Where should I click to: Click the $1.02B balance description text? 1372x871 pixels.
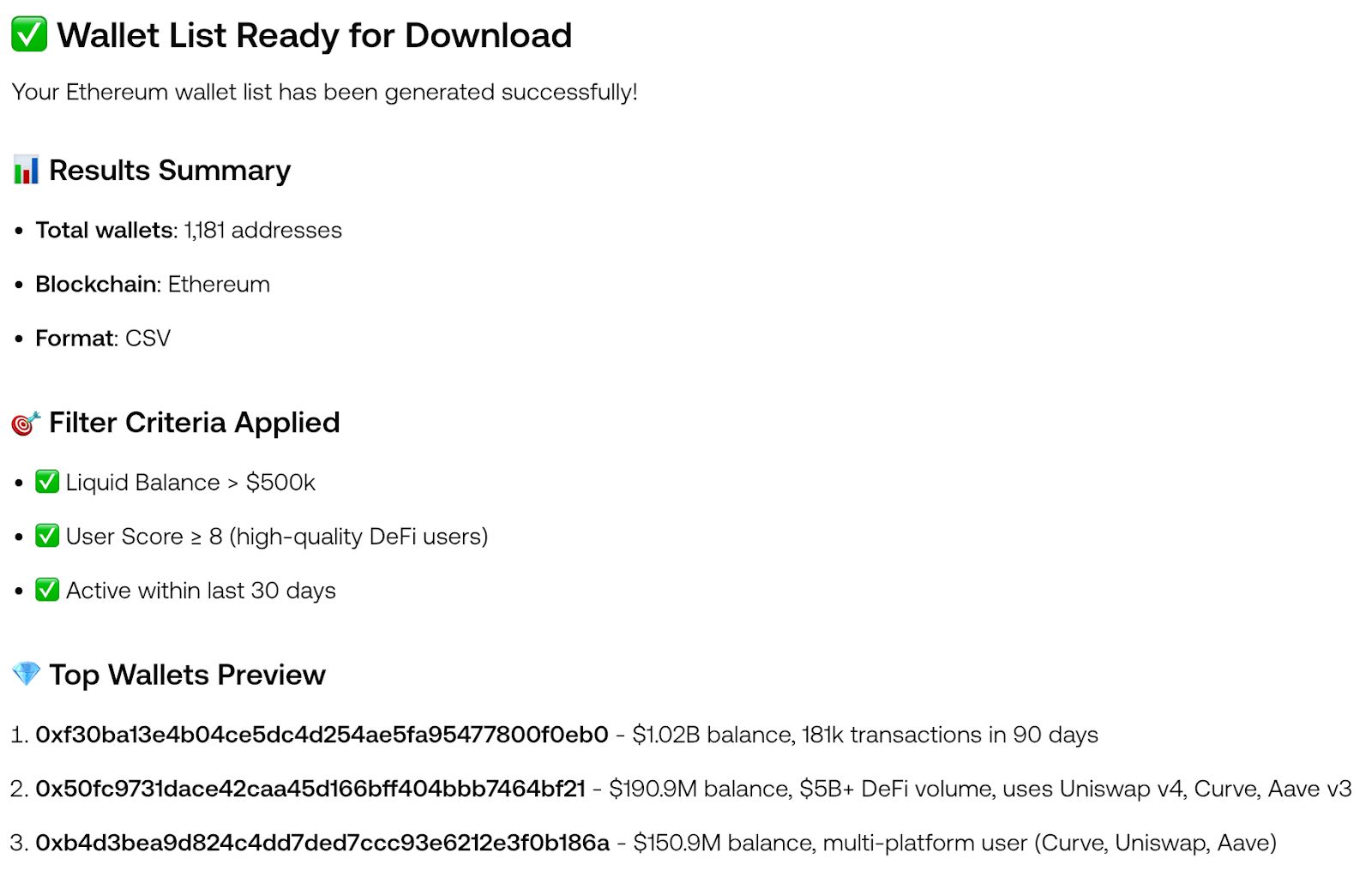(864, 735)
